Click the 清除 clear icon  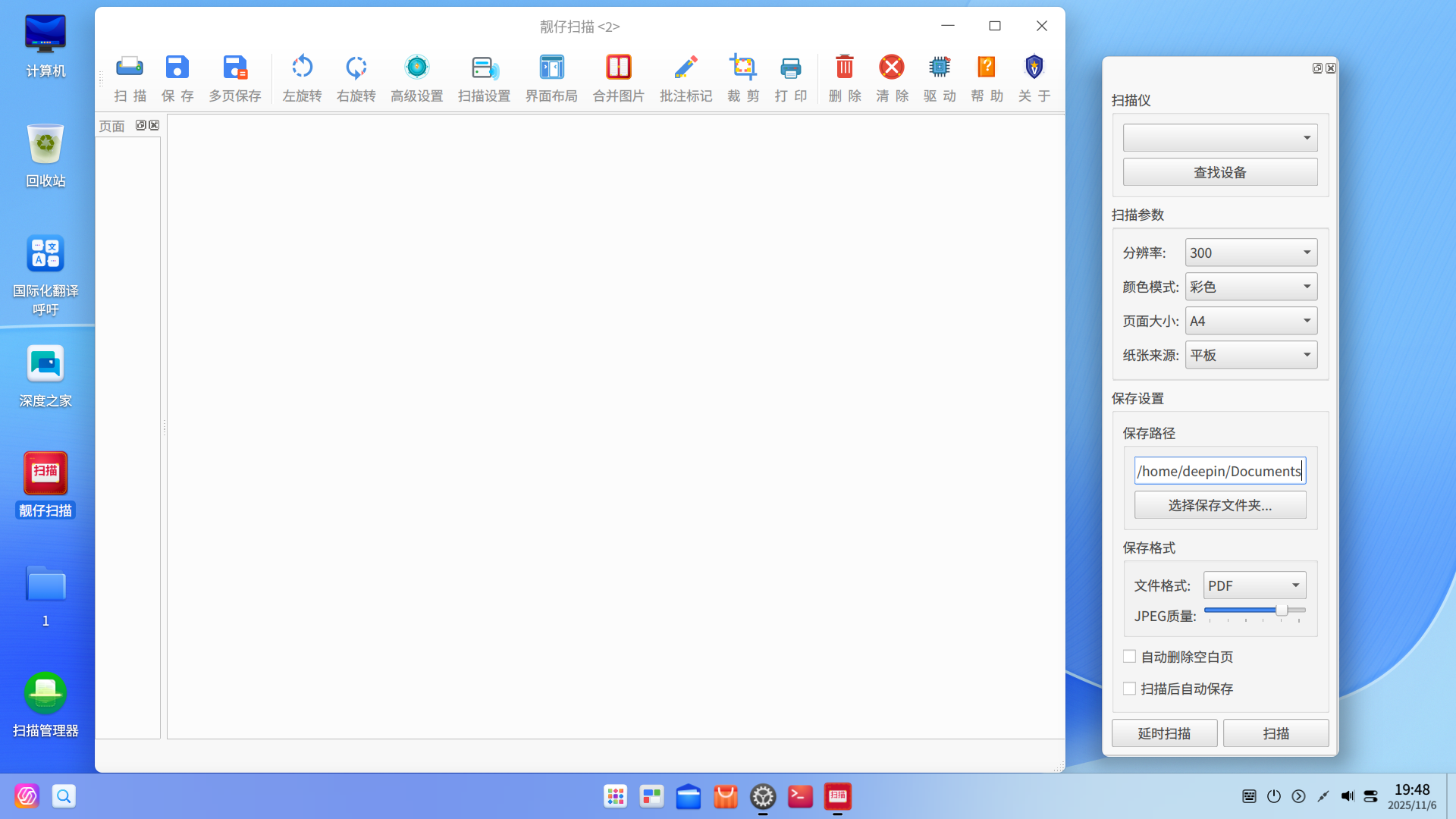[892, 77]
